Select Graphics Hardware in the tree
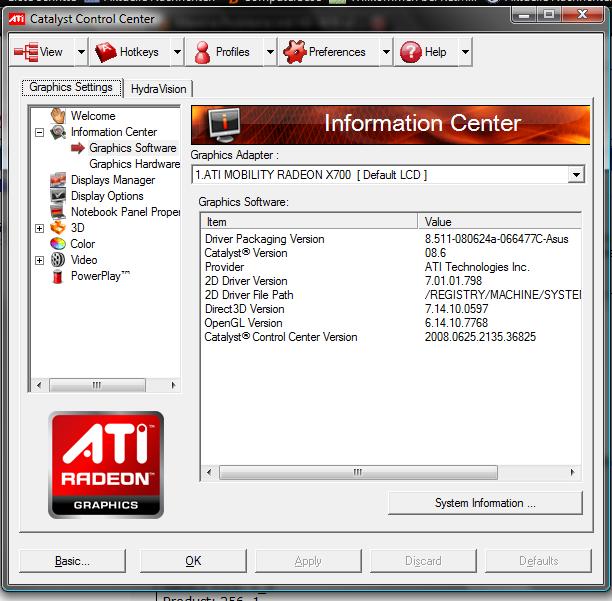 point(134,164)
